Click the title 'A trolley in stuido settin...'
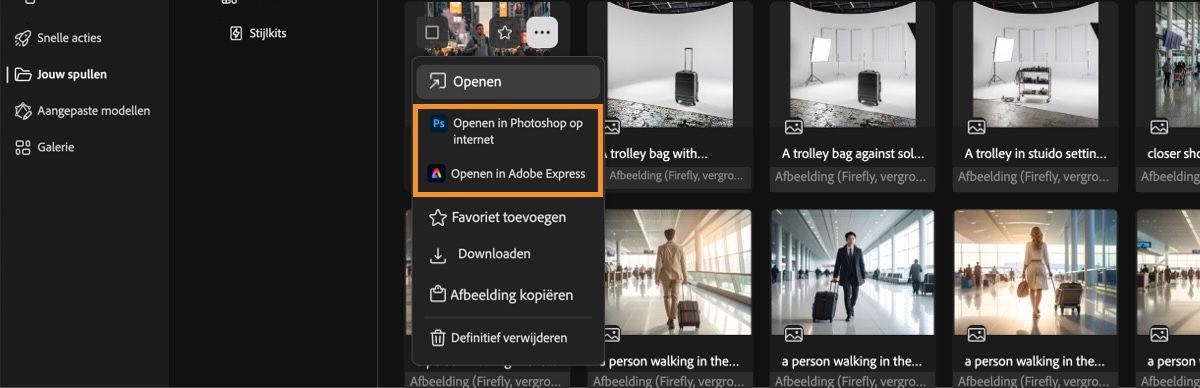The width and height of the screenshot is (1200, 388). click(1035, 154)
